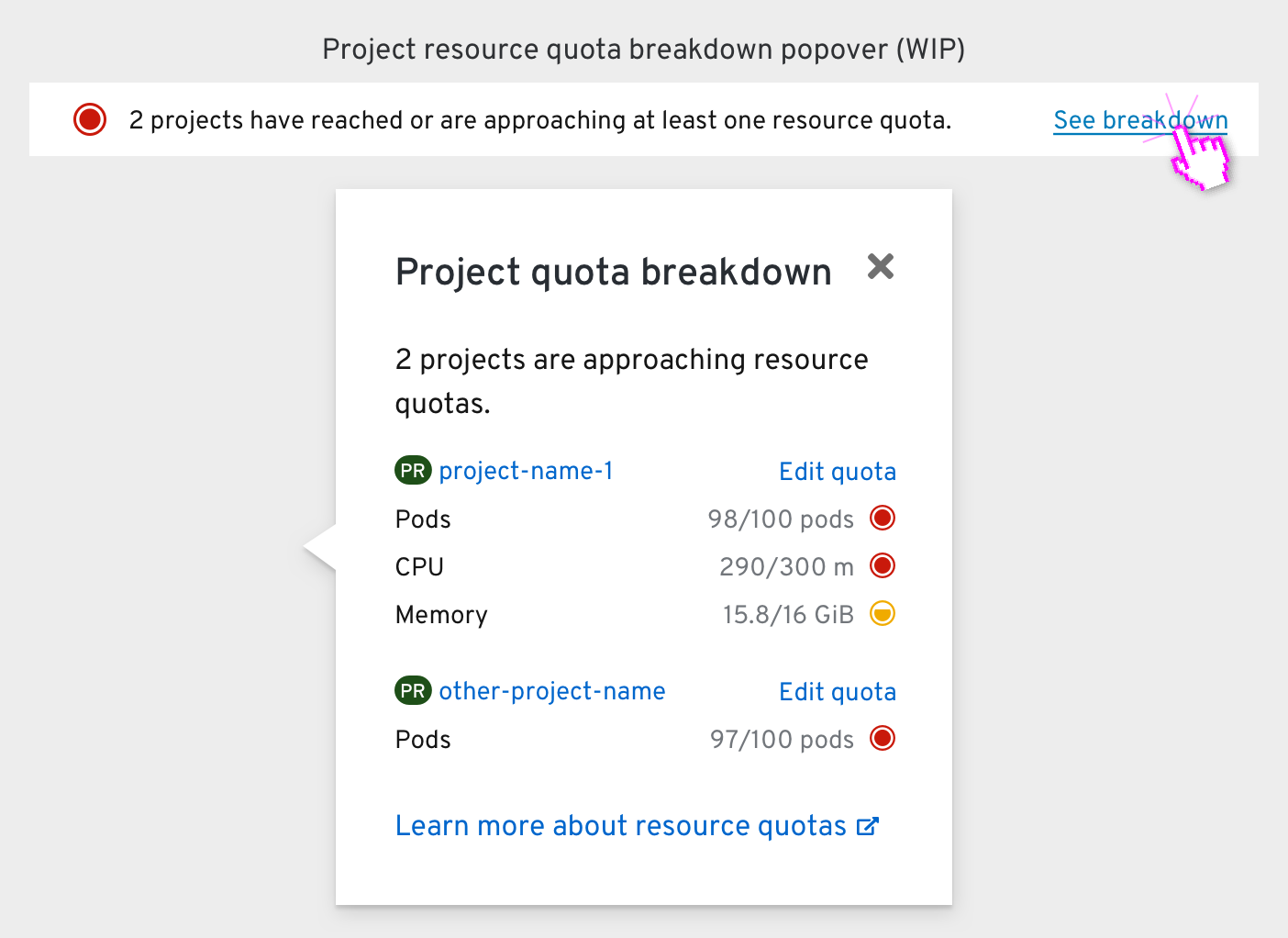Select the '290/300 m' CPU value
The width and height of the screenshot is (1288, 938).
click(786, 567)
